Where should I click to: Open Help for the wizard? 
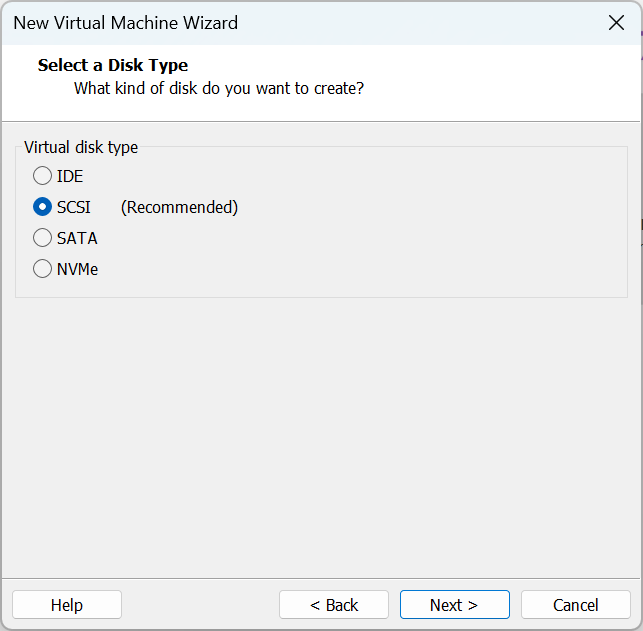[x=67, y=605]
